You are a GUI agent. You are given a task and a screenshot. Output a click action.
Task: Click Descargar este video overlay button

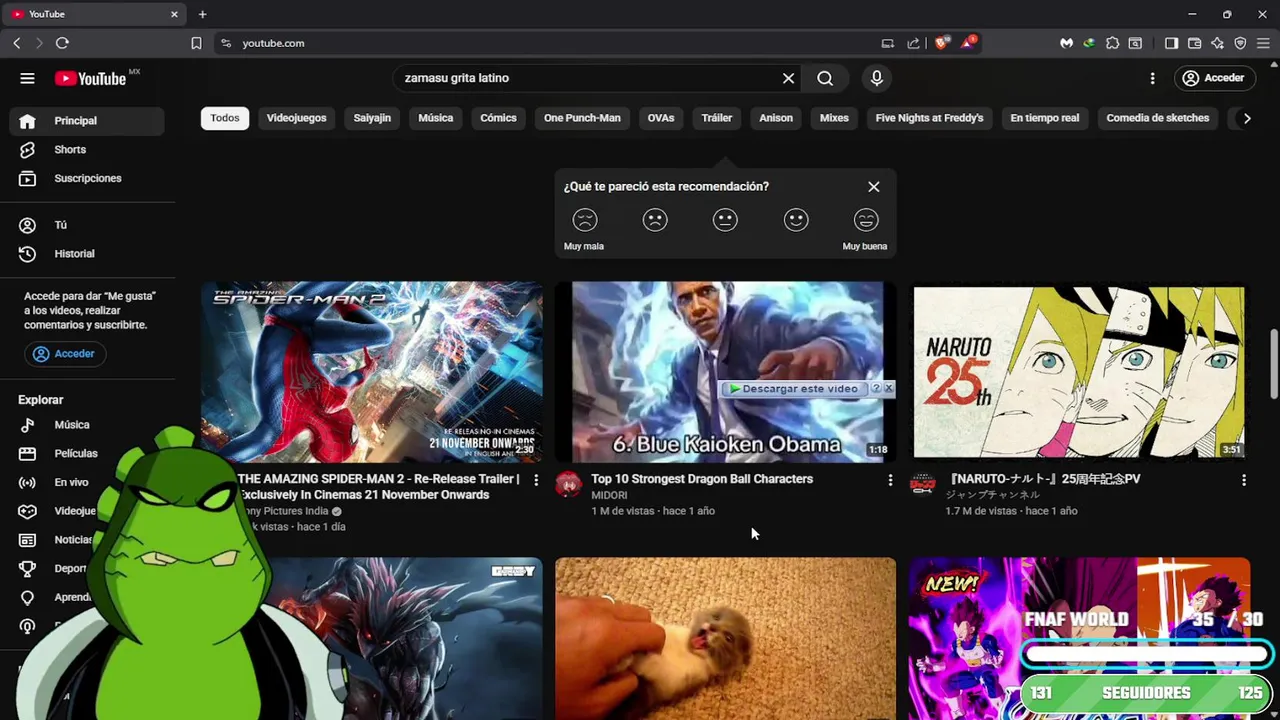pos(794,389)
